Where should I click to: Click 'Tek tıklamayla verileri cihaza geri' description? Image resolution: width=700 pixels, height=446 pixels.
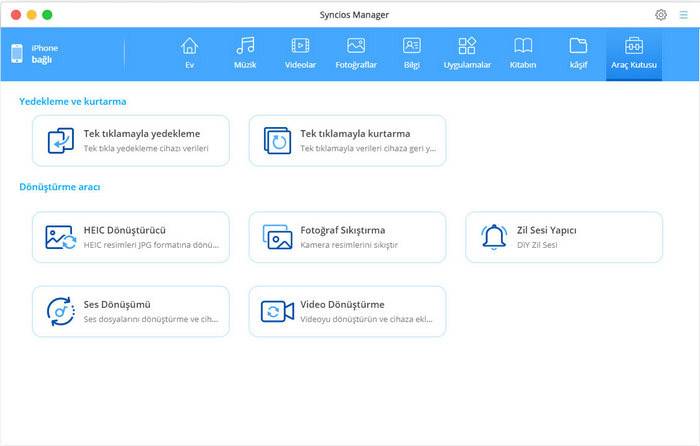point(368,149)
